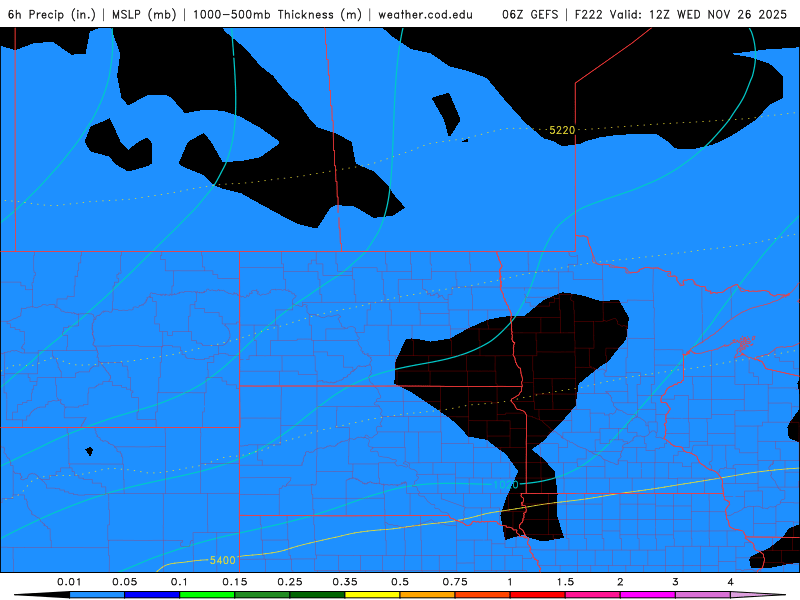Click the '0.75' legend value
The image size is (800, 600).
pos(455,582)
